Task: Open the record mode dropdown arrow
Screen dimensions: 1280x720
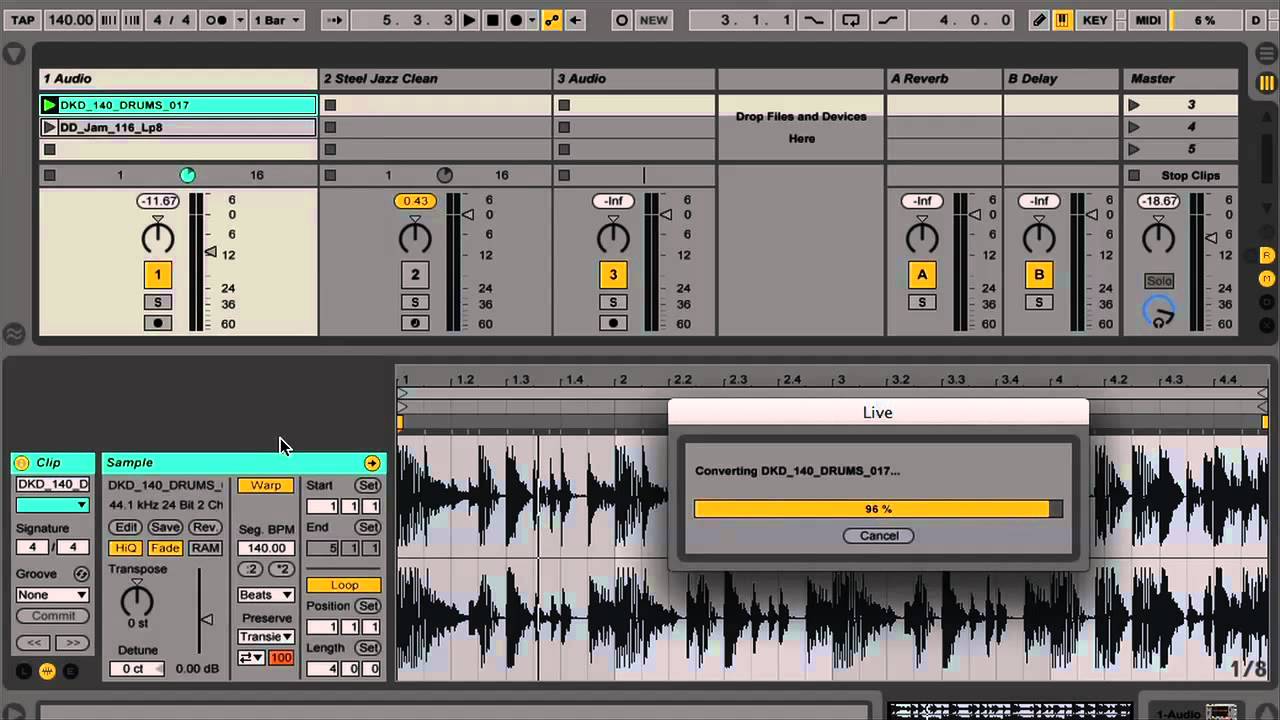Action: tap(533, 20)
